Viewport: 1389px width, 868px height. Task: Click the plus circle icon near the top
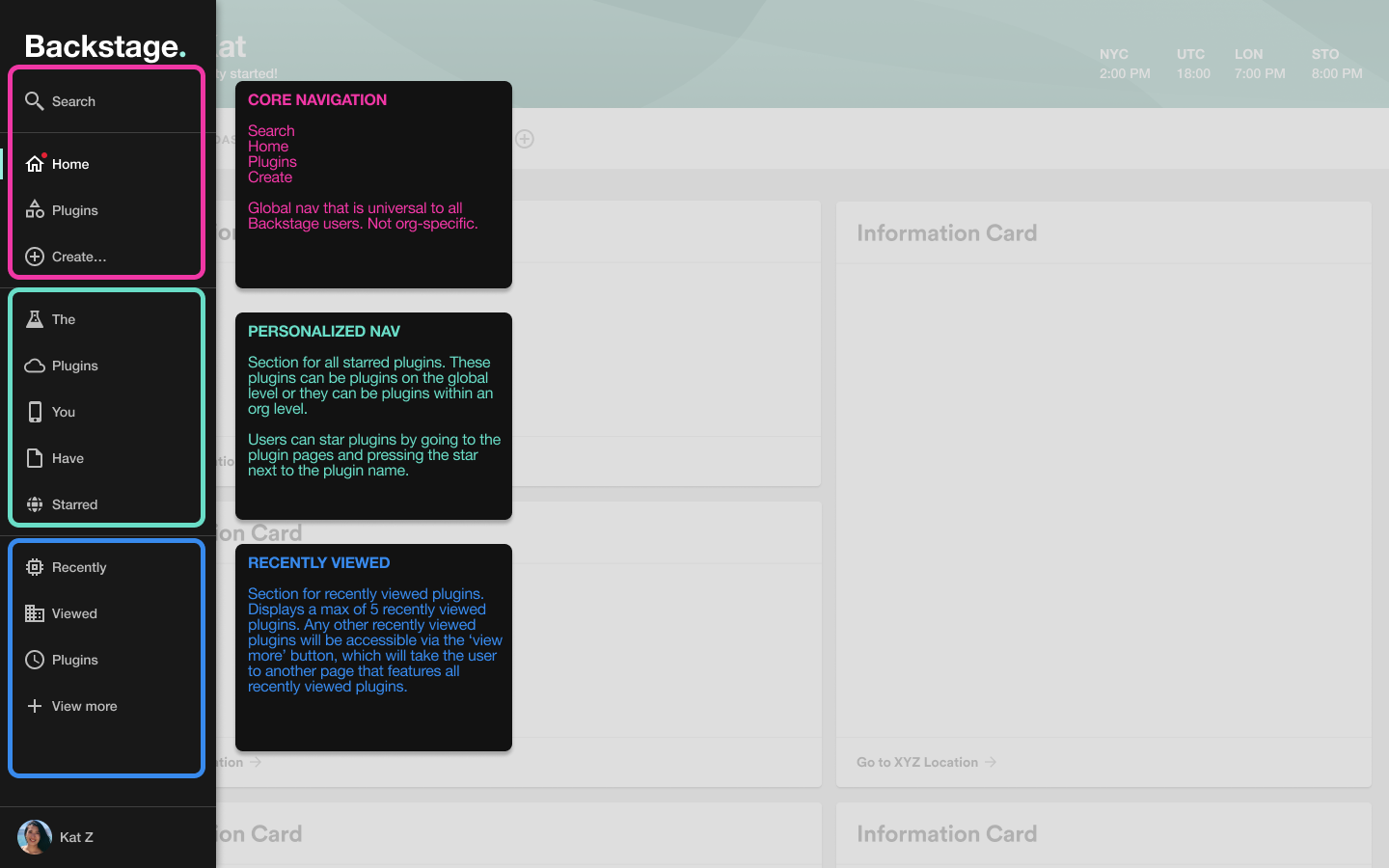click(525, 139)
